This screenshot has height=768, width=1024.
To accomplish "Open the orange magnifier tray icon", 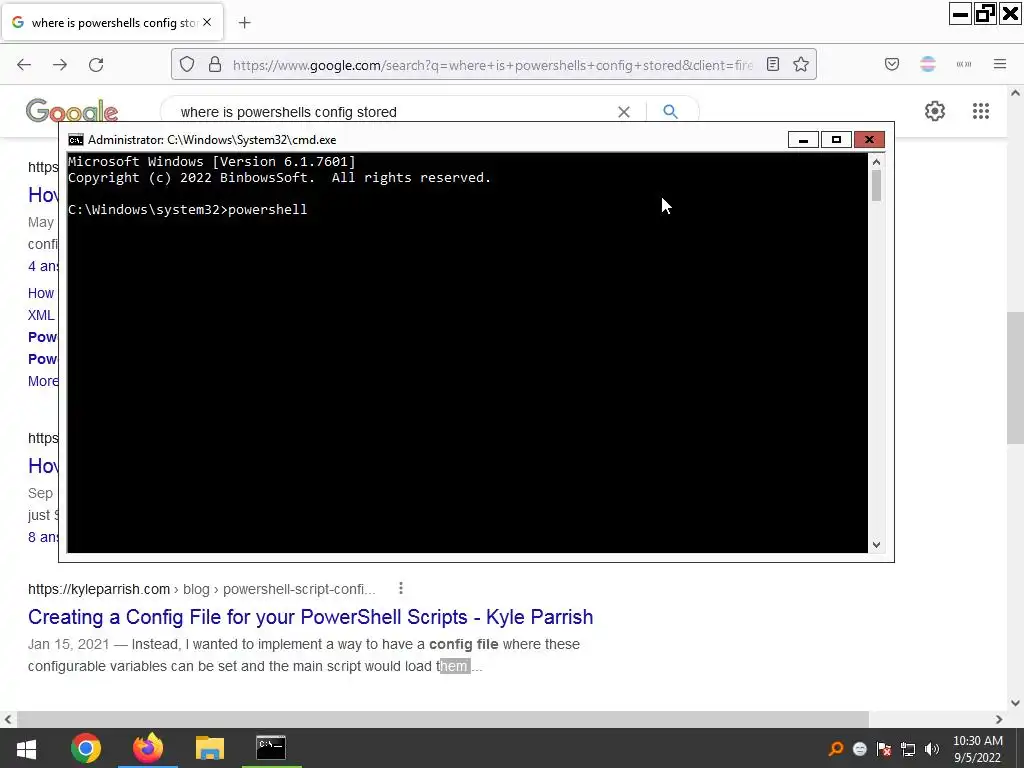I will (835, 749).
